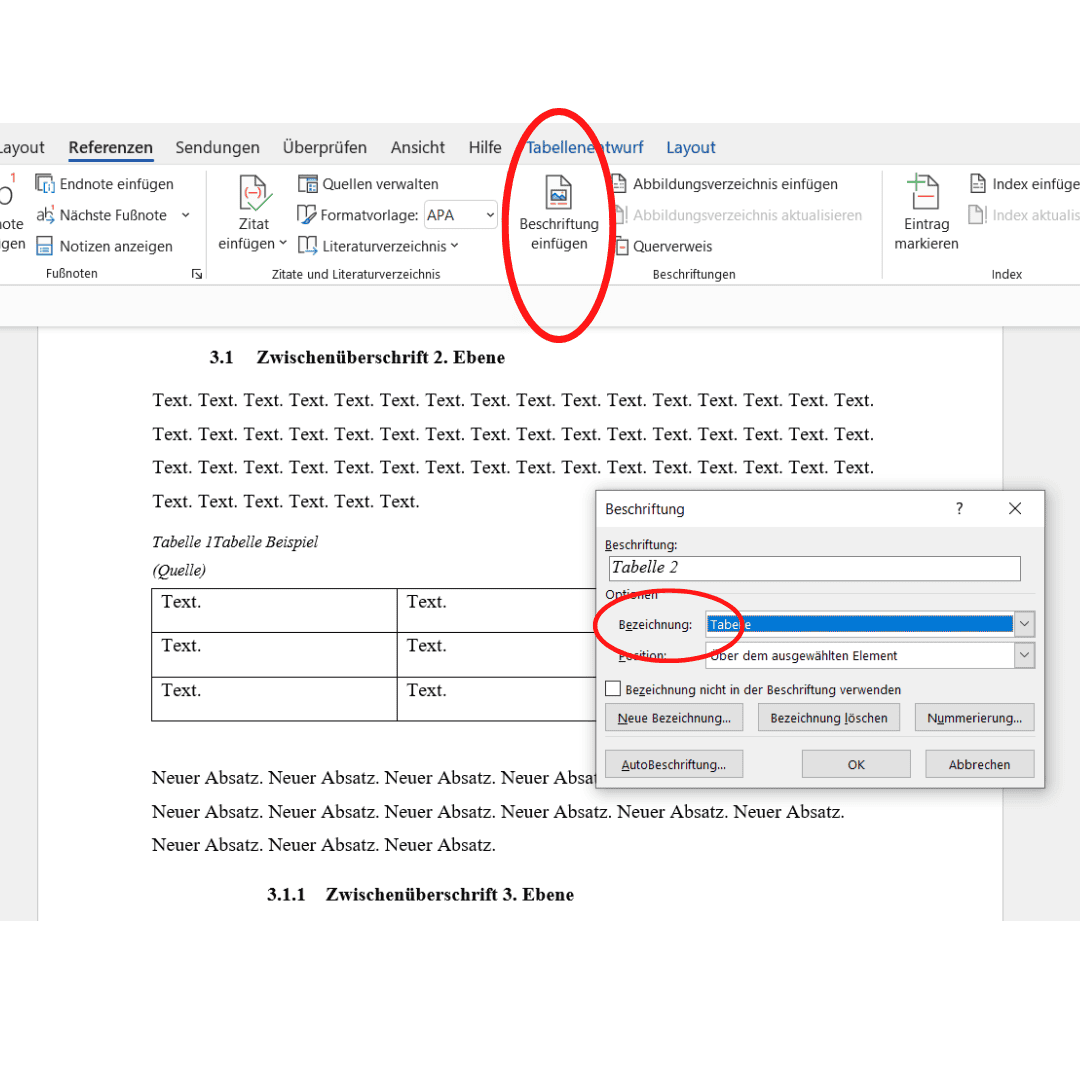Expand the Bezeichnung combo box arrow
The width and height of the screenshot is (1080, 1080).
[1024, 624]
